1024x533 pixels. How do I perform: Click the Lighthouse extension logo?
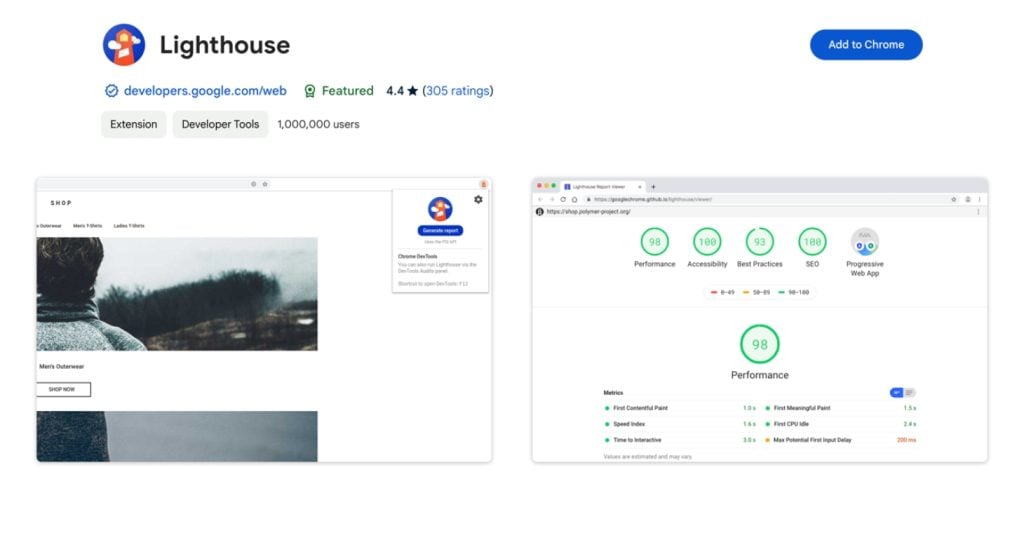(123, 45)
